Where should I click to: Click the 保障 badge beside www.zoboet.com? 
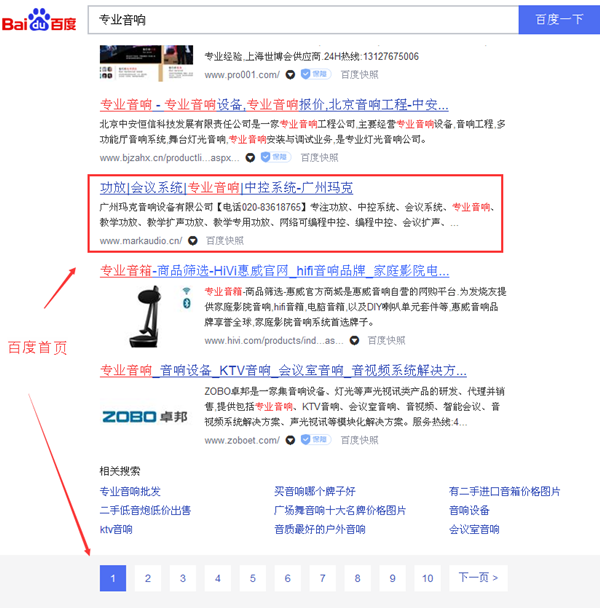pos(315,439)
